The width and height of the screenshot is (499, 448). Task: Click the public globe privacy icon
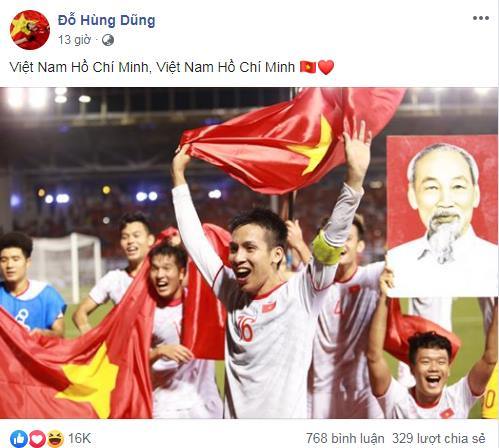click(108, 40)
